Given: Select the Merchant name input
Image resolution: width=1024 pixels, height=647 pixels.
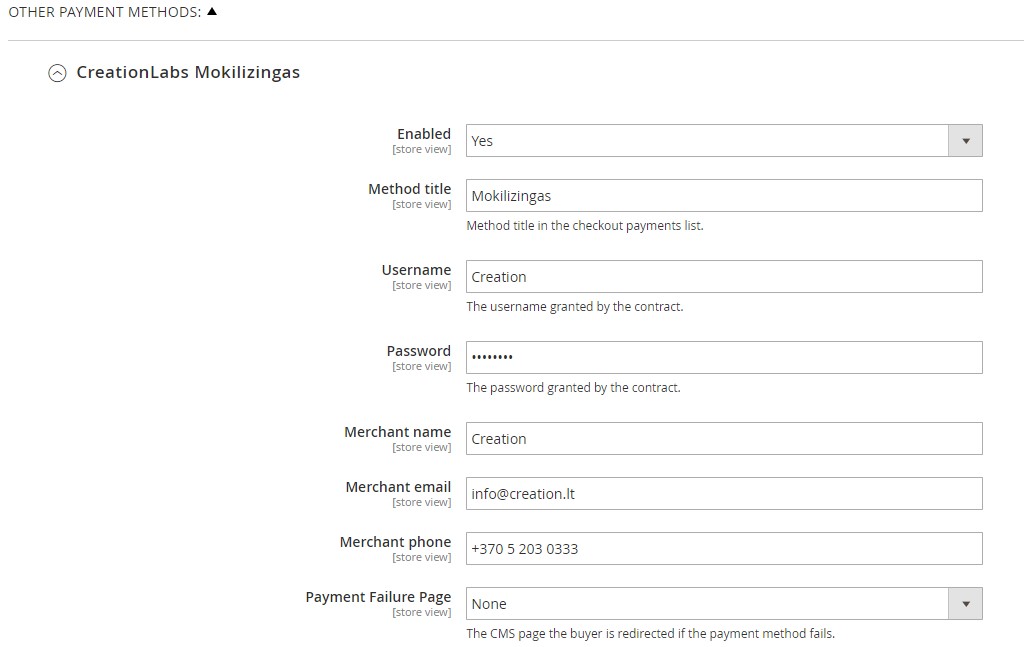Looking at the screenshot, I should pos(724,439).
